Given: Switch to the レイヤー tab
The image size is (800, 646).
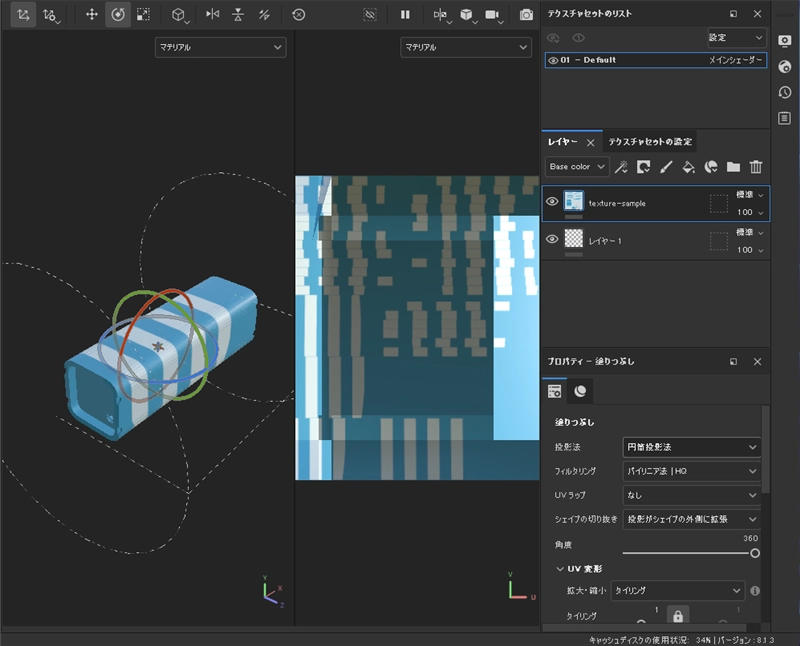Looking at the screenshot, I should point(563,142).
